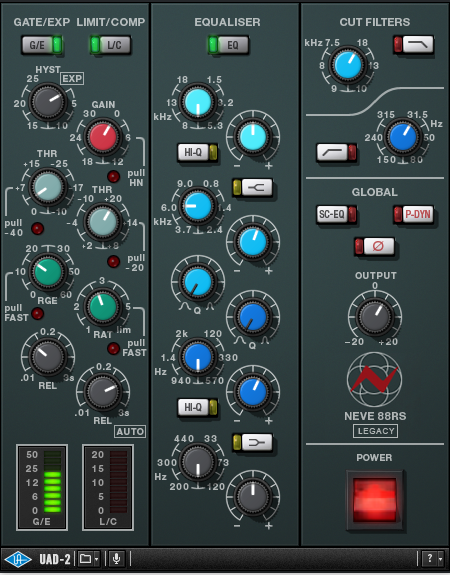Click the UAD-2 toolbar label
Screen dimensions: 450x575
pyautogui.click(x=55, y=560)
